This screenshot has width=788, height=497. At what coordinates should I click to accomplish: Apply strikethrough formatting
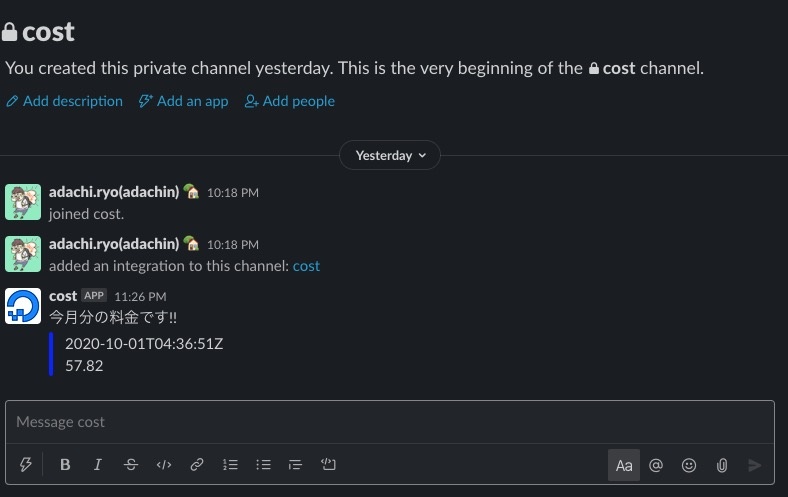coord(131,465)
